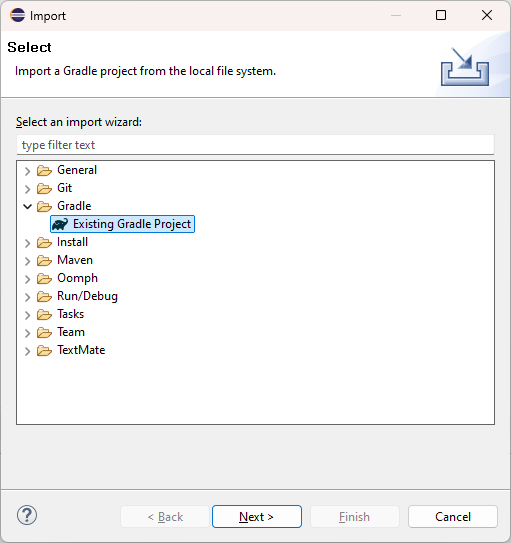
Task: Maximize the Import dialog window
Action: [441, 15]
